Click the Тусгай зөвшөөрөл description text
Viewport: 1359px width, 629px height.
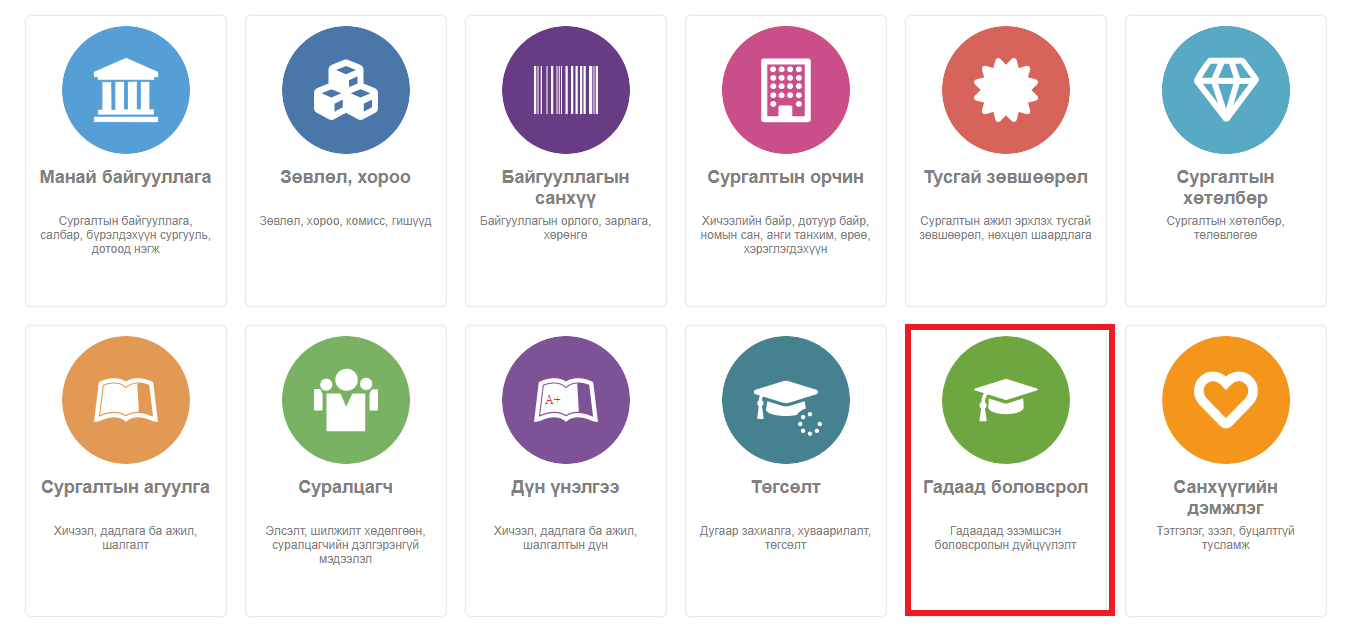(x=1005, y=228)
